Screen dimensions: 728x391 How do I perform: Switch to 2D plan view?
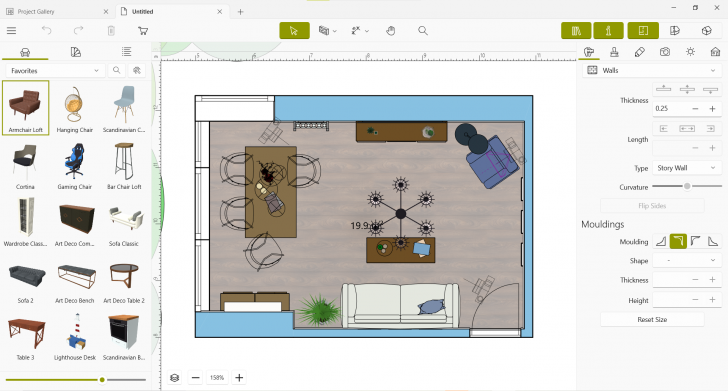pyautogui.click(x=643, y=31)
